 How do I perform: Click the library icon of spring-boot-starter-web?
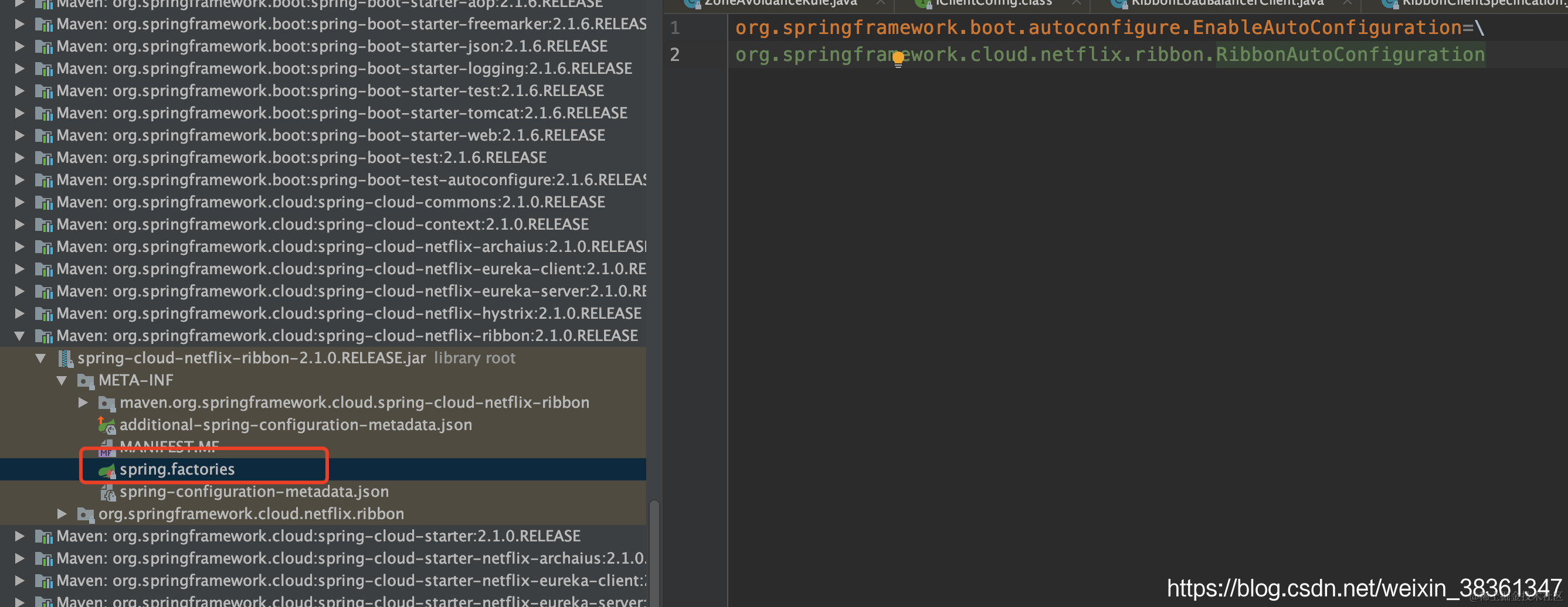(44, 135)
